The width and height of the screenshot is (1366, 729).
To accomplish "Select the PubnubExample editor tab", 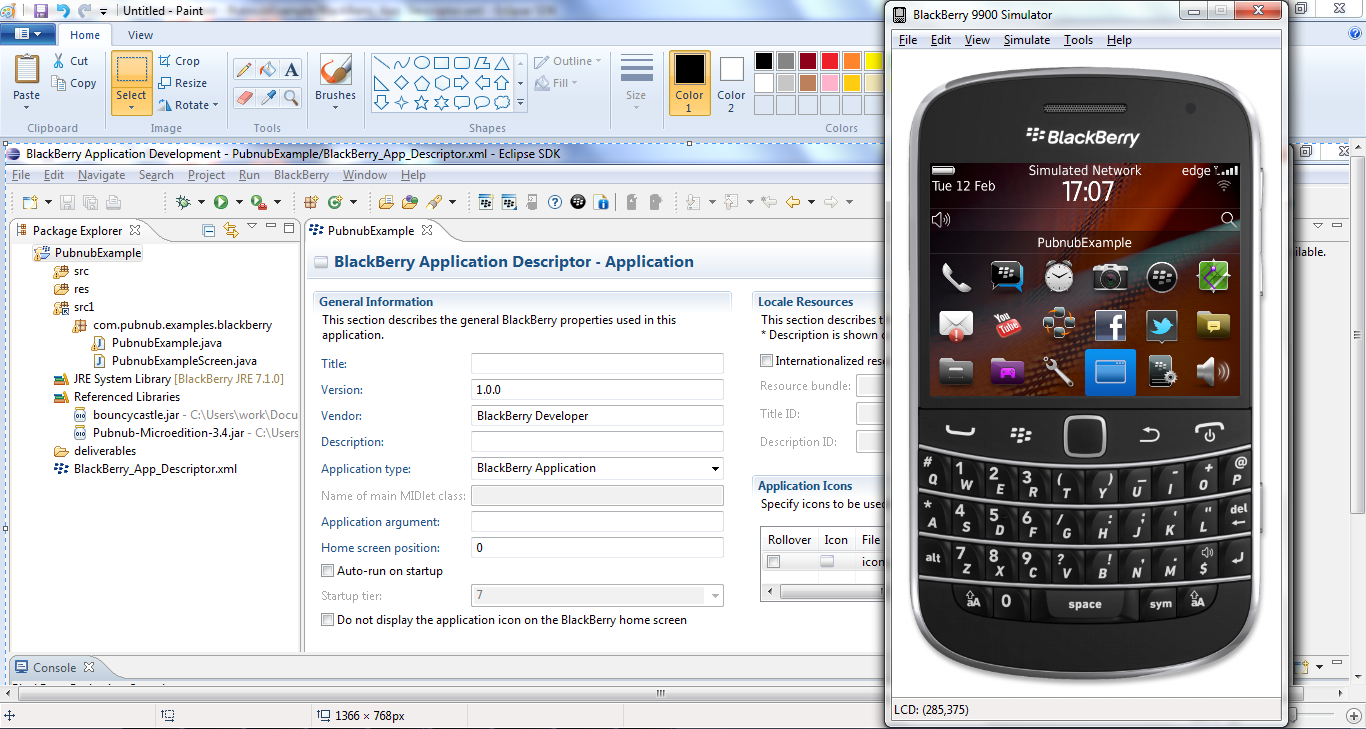I will [371, 231].
